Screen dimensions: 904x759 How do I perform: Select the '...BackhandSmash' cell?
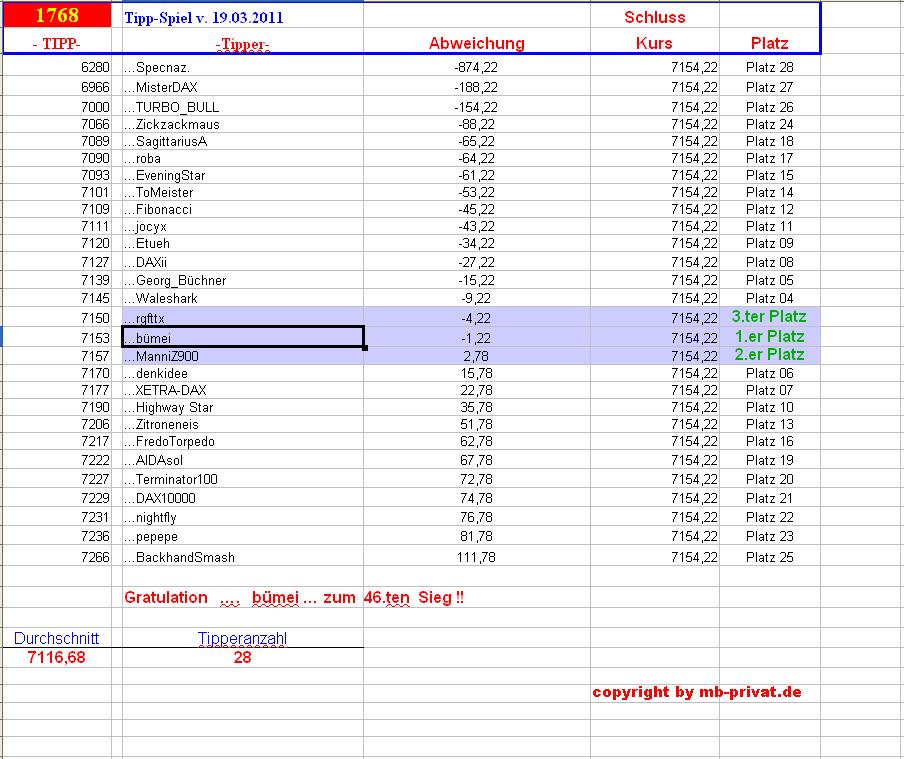coord(243,557)
